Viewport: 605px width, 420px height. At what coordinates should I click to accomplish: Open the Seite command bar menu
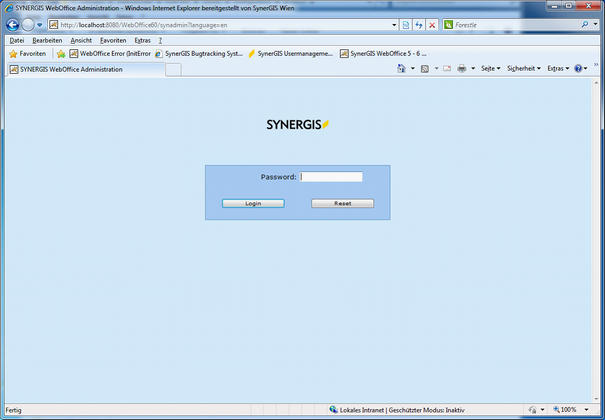pyautogui.click(x=490, y=68)
